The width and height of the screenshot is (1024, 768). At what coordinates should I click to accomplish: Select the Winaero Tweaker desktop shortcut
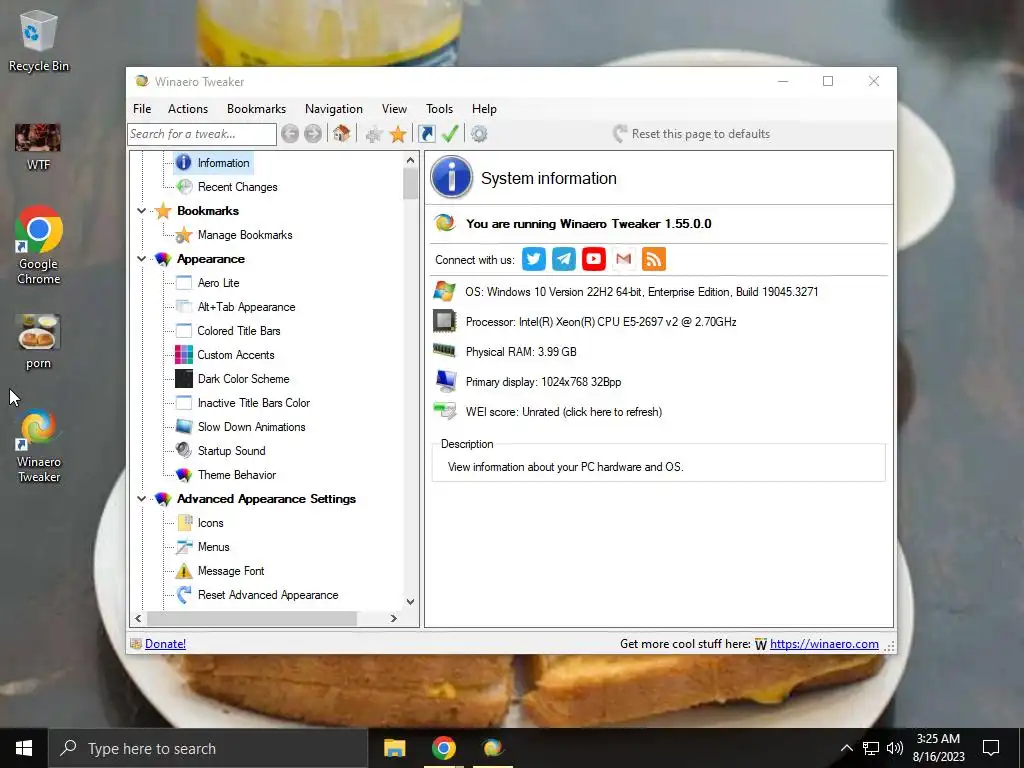click(39, 447)
